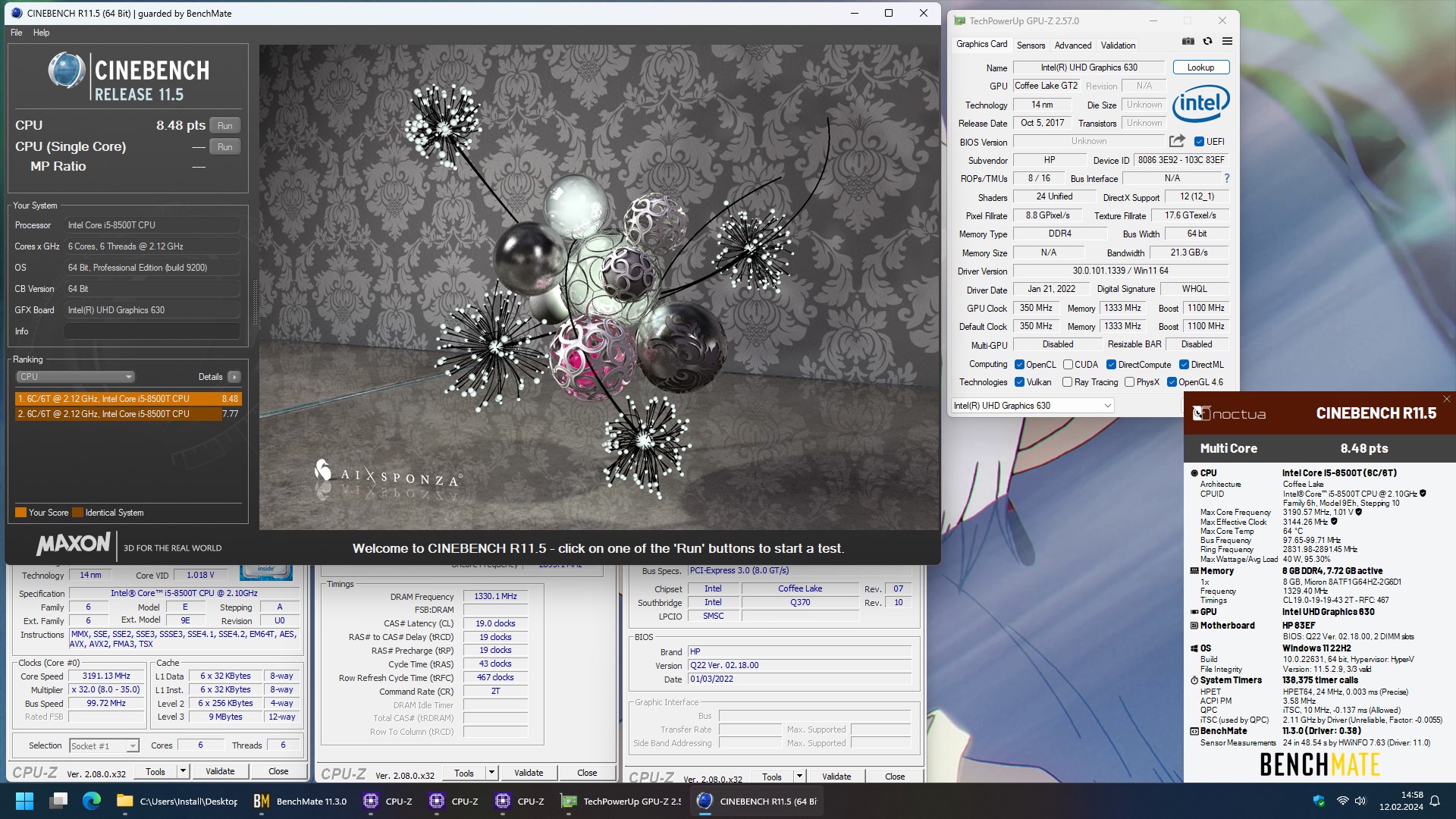Switch to third CPU-Z taskbar item
1456x819 pixels.
click(520, 801)
